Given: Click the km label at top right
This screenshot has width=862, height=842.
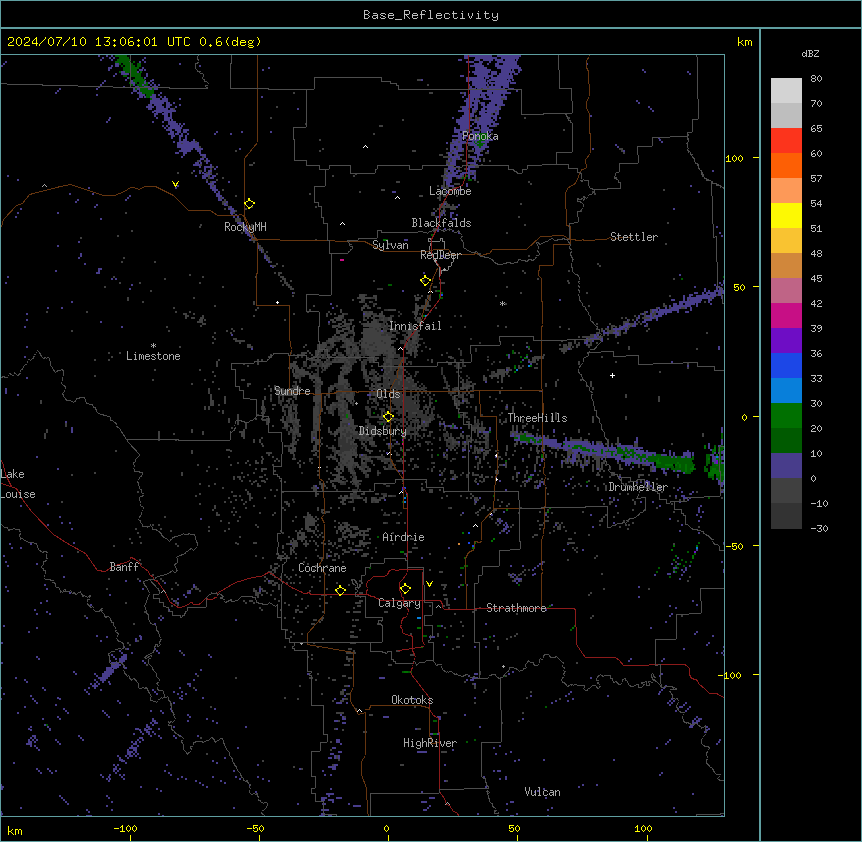Looking at the screenshot, I should pyautogui.click(x=744, y=42).
